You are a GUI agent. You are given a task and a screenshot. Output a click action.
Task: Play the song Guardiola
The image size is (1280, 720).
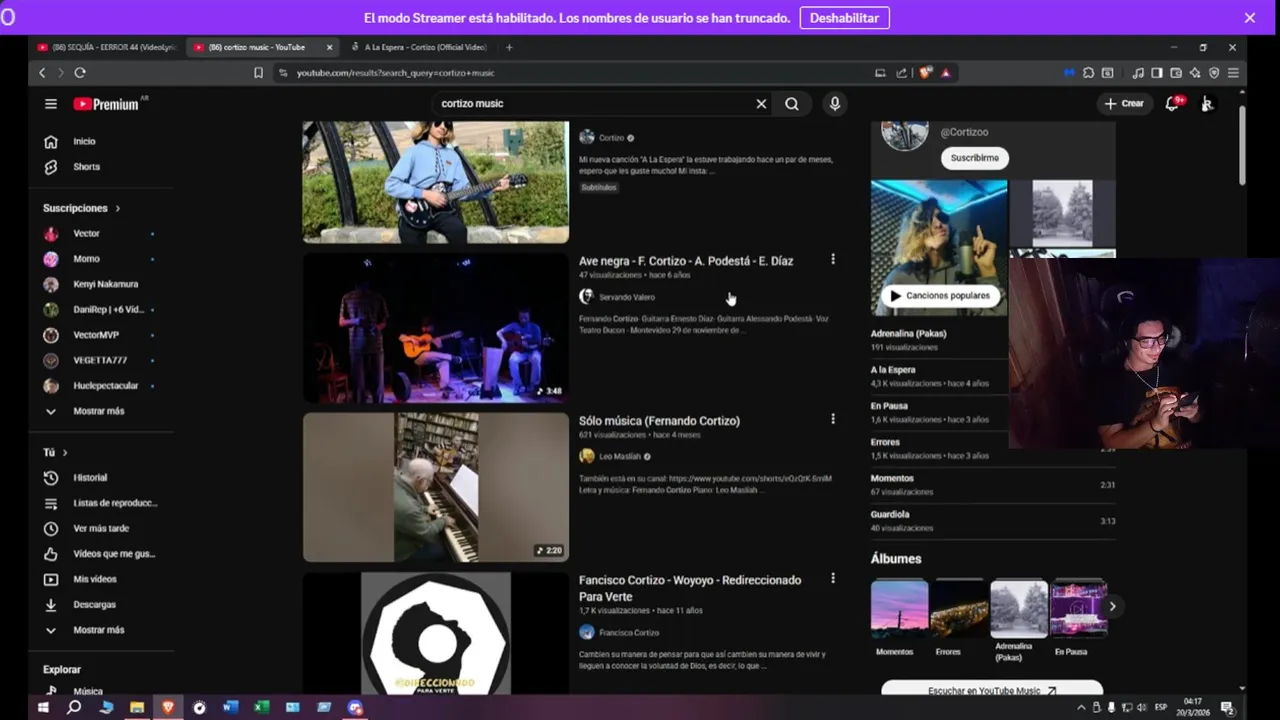click(x=890, y=514)
